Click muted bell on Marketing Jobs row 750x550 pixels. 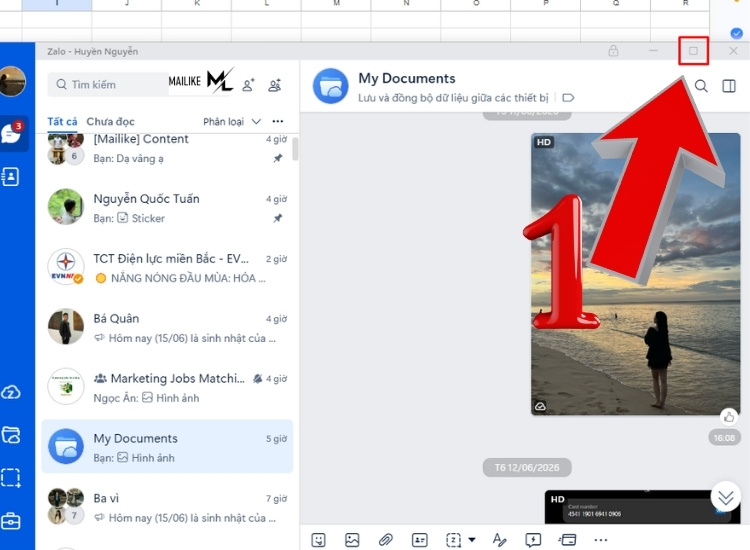coord(257,379)
